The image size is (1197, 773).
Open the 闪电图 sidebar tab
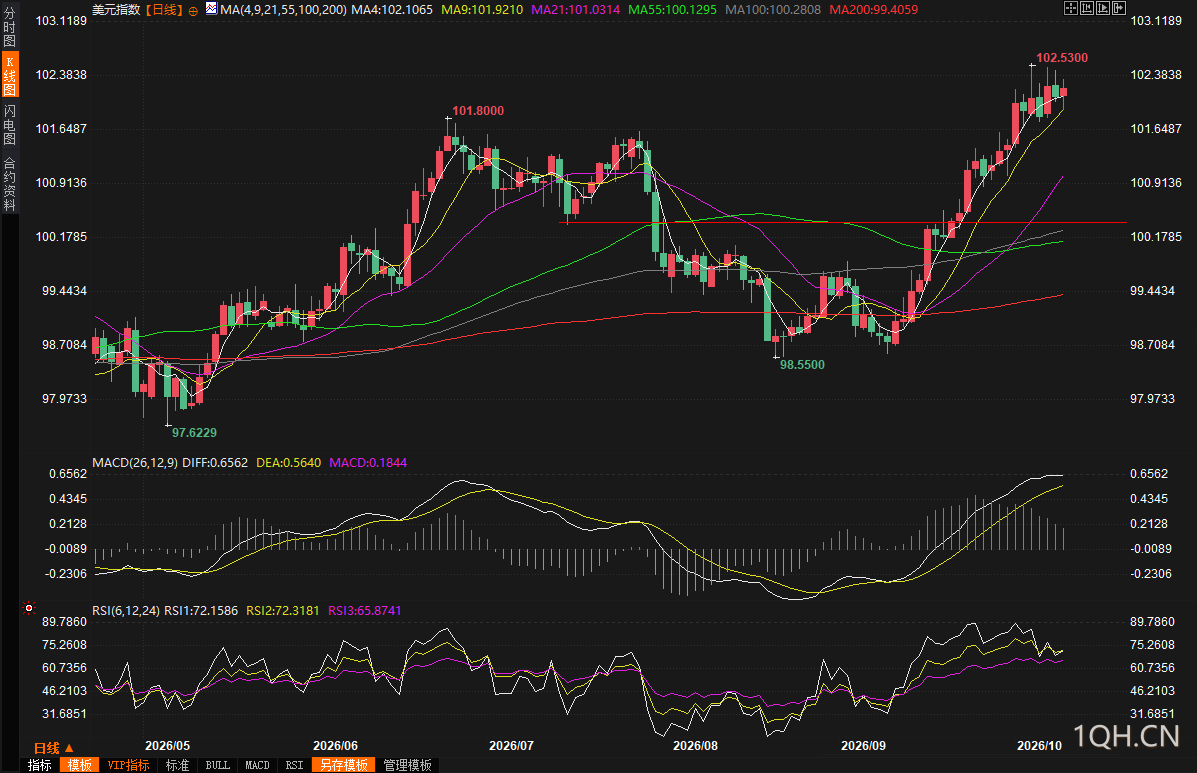(9, 124)
